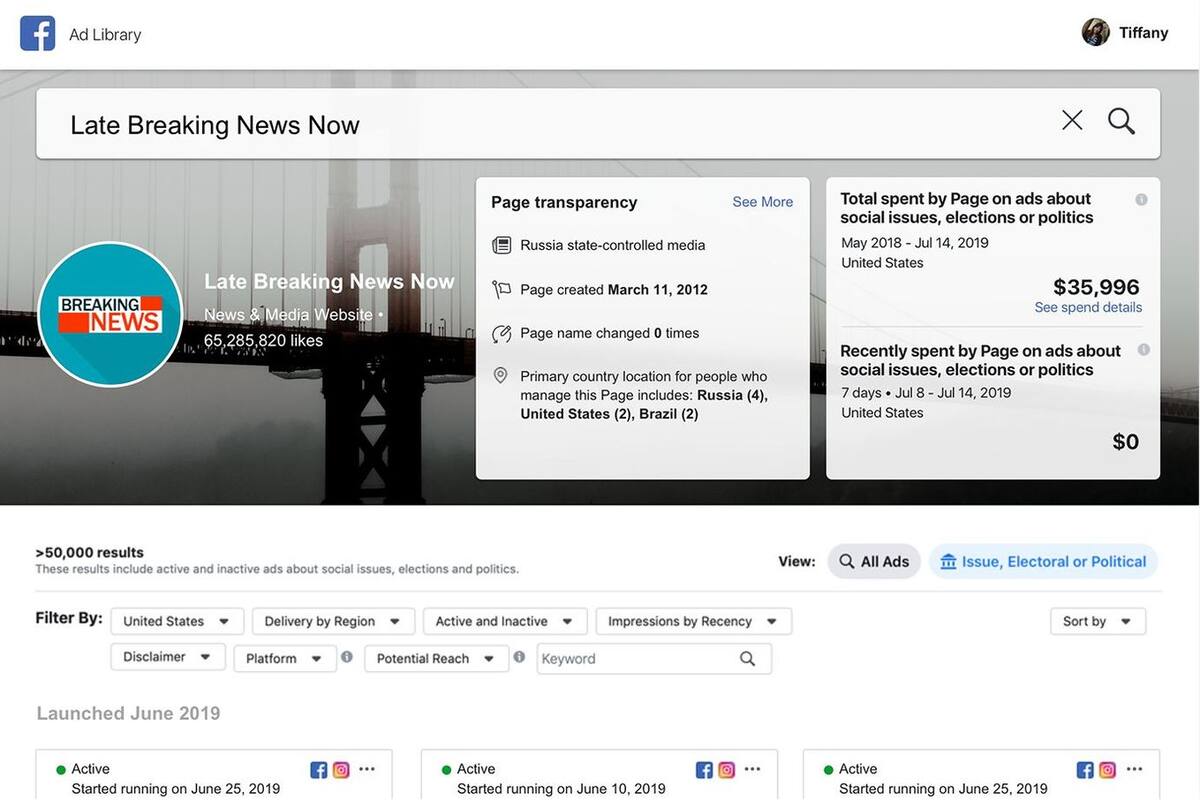The height and width of the screenshot is (800, 1200).
Task: Click the search magnifying glass icon
Action: [1121, 120]
